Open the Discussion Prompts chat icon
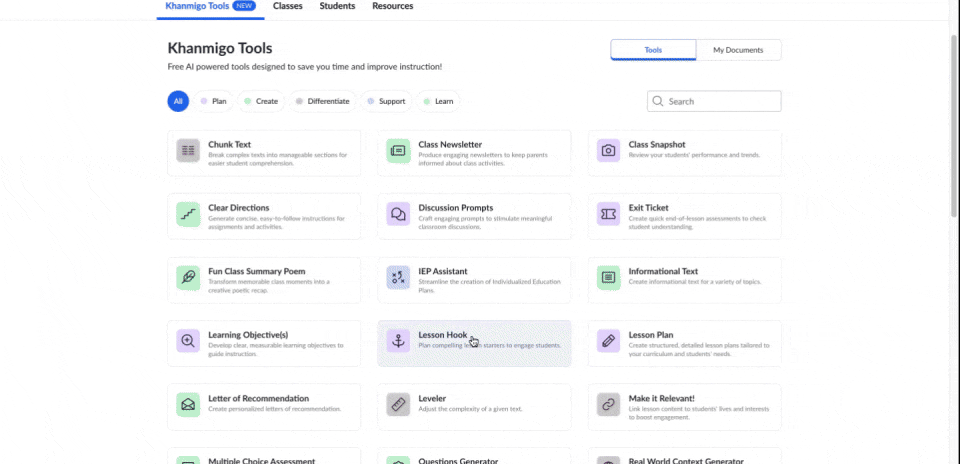960x464 pixels. 398,214
